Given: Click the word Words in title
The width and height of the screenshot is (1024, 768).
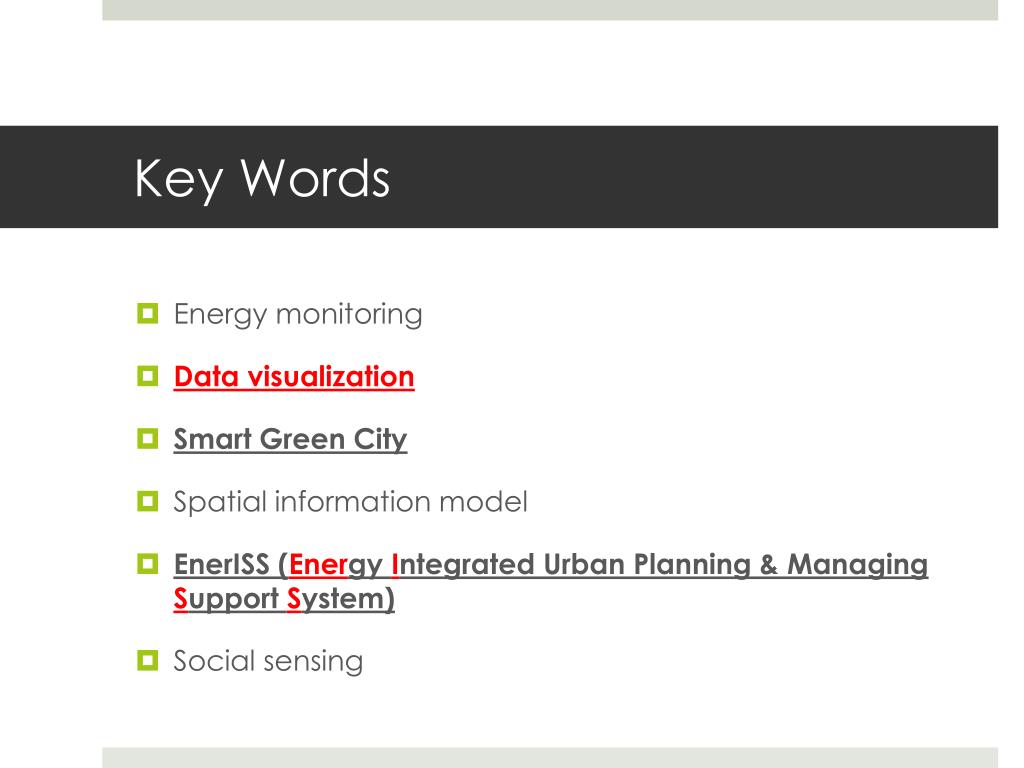Looking at the screenshot, I should point(315,178).
